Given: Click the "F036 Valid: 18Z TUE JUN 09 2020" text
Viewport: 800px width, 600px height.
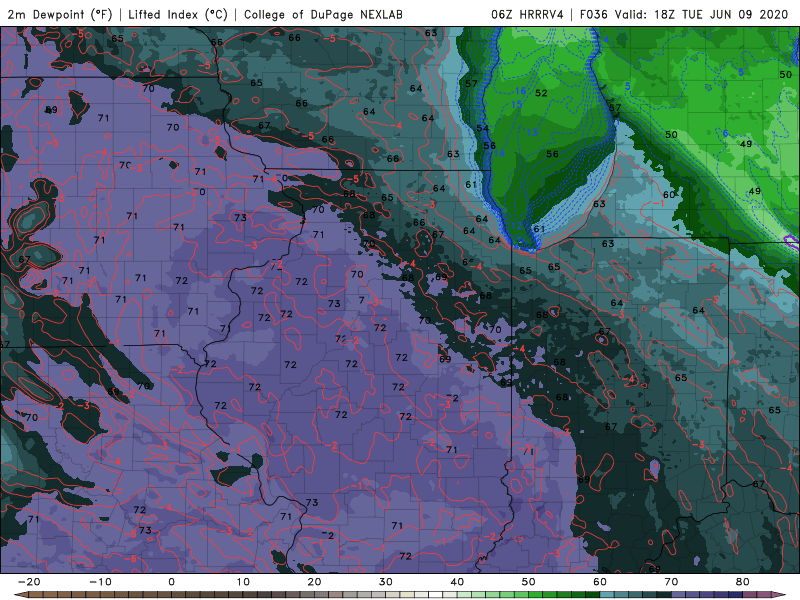Looking at the screenshot, I should click(x=684, y=14).
